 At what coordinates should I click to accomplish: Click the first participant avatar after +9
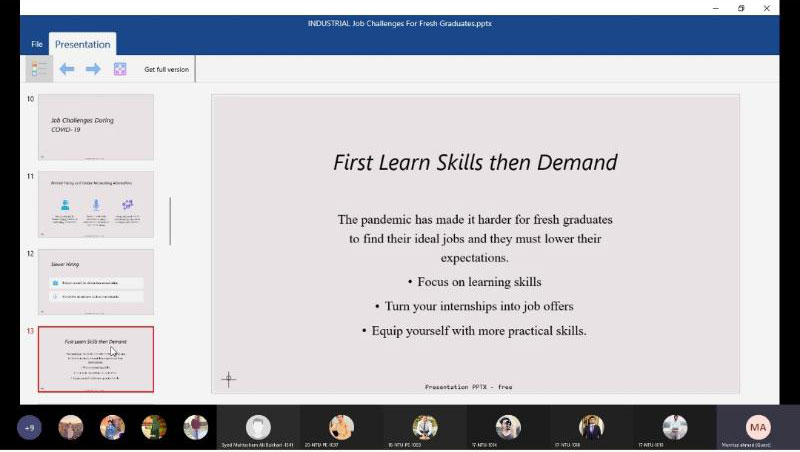(71, 428)
